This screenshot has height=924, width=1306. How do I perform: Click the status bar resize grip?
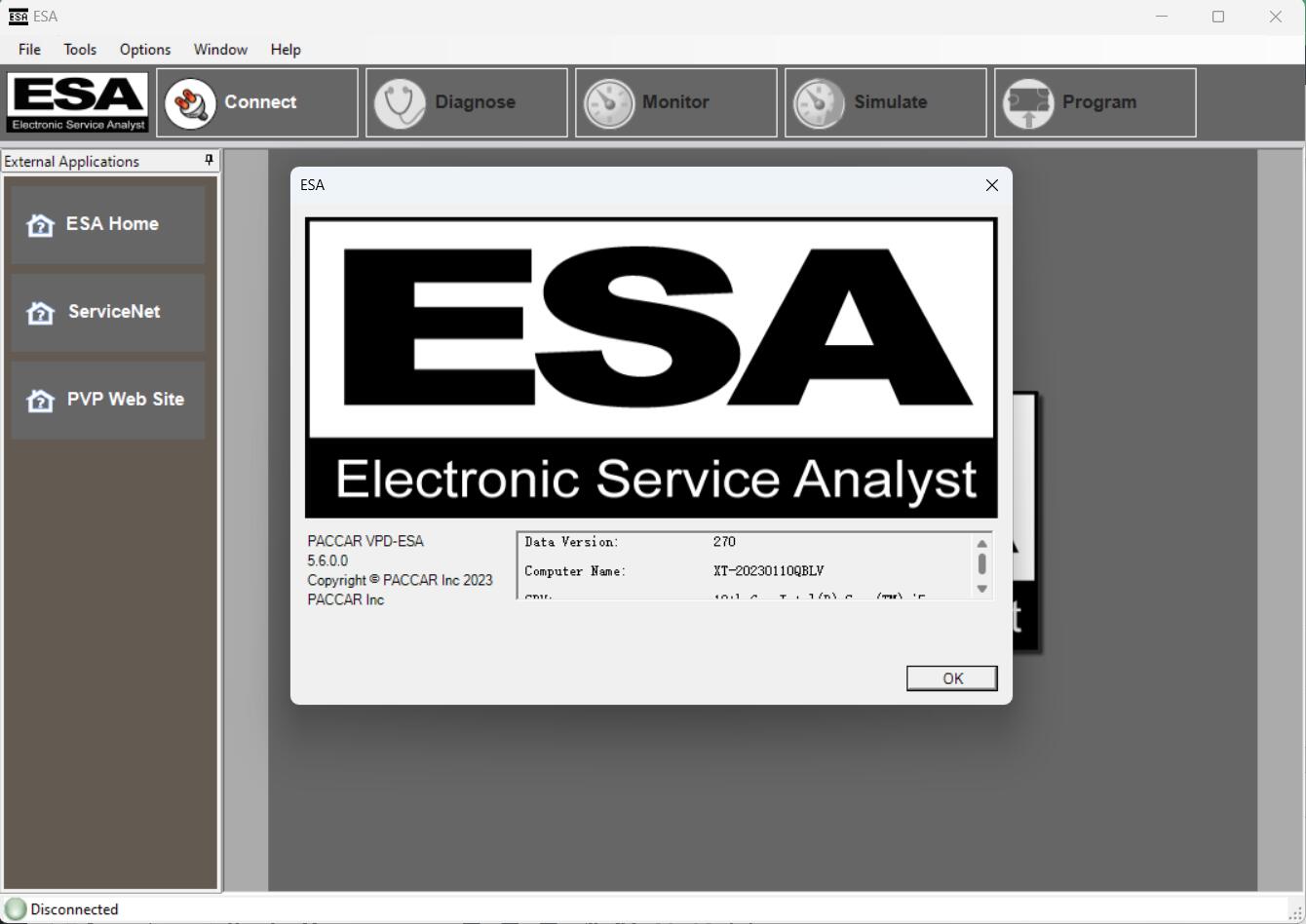pyautogui.click(x=1295, y=913)
